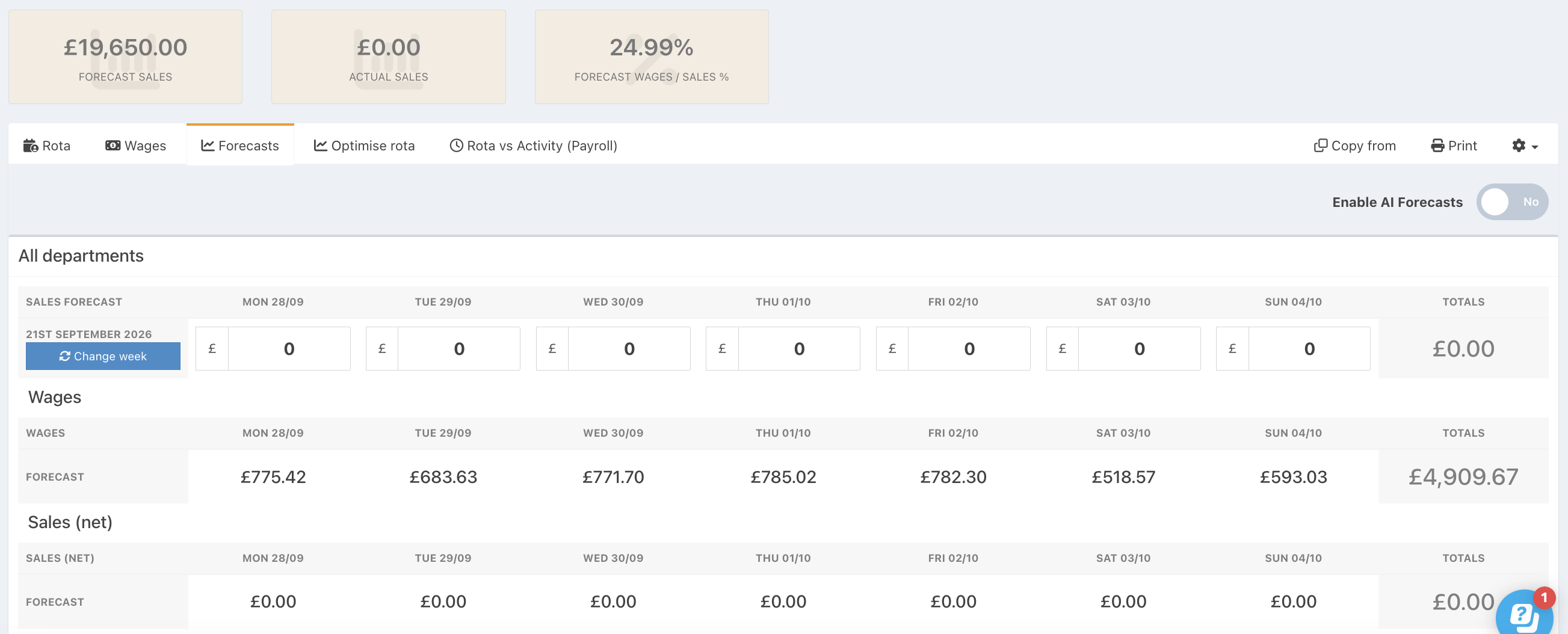Select the Forecast Sales summary card
This screenshot has height=634, width=1568.
(x=125, y=57)
